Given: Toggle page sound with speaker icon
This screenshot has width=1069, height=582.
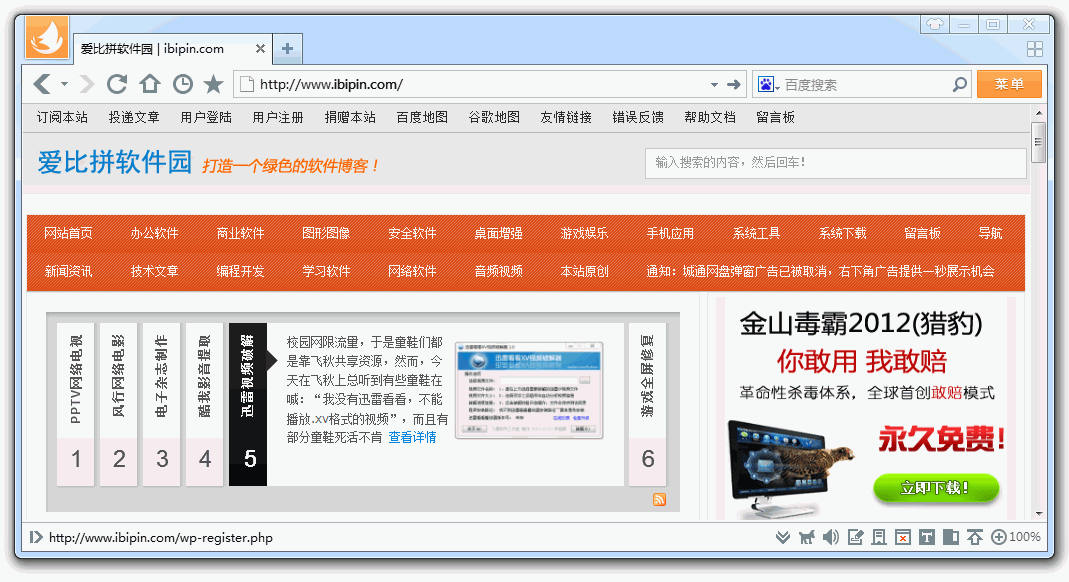Looking at the screenshot, I should pos(830,538).
